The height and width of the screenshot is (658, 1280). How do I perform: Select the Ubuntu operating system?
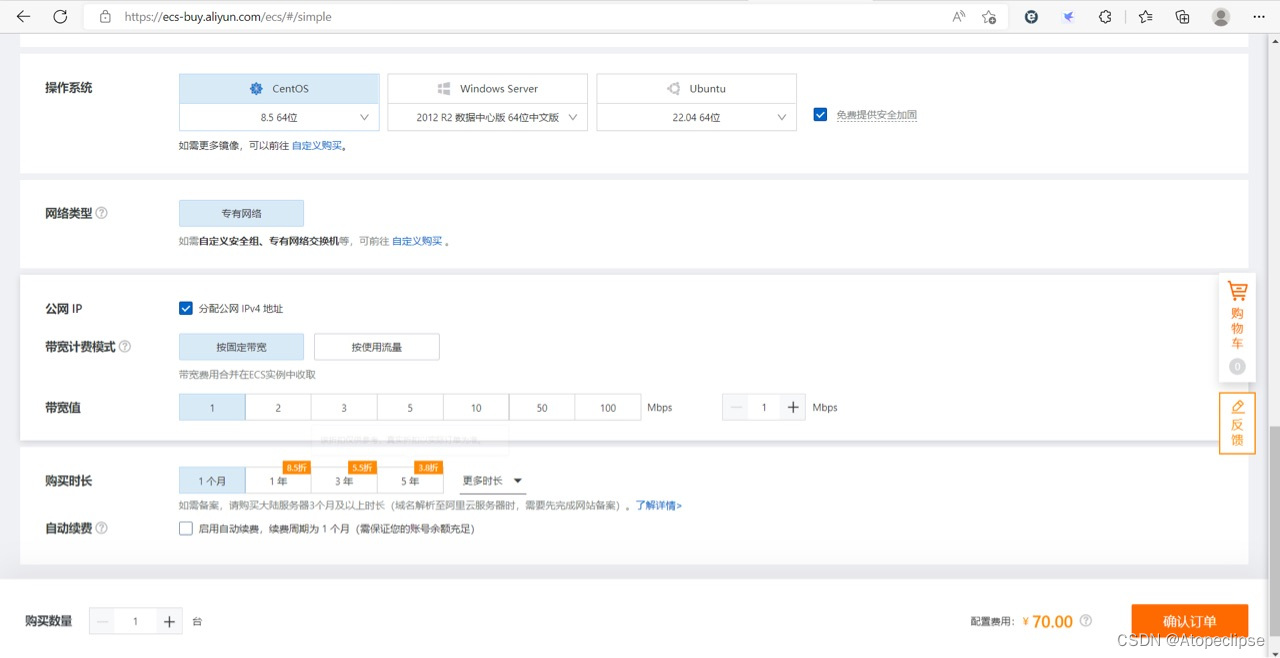(x=696, y=88)
